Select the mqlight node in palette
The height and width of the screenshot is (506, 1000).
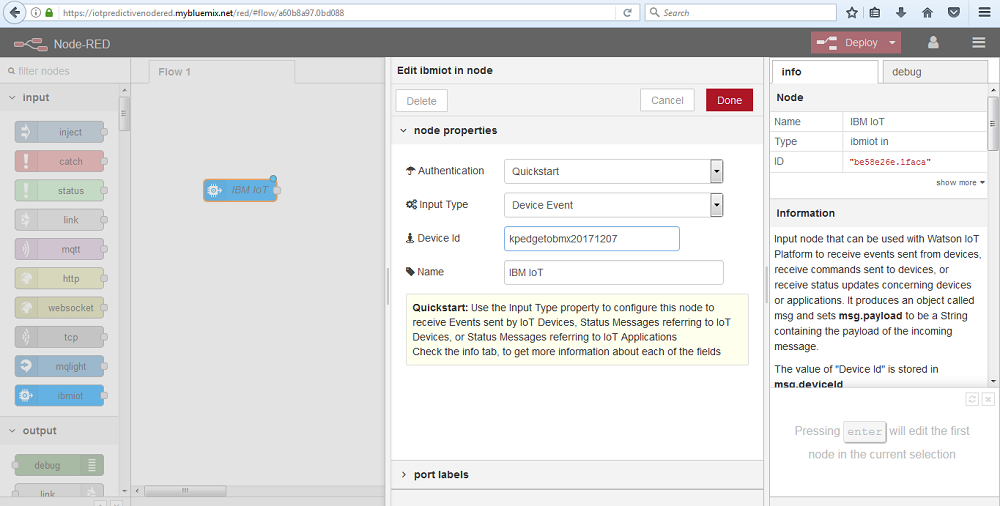pyautogui.click(x=59, y=367)
